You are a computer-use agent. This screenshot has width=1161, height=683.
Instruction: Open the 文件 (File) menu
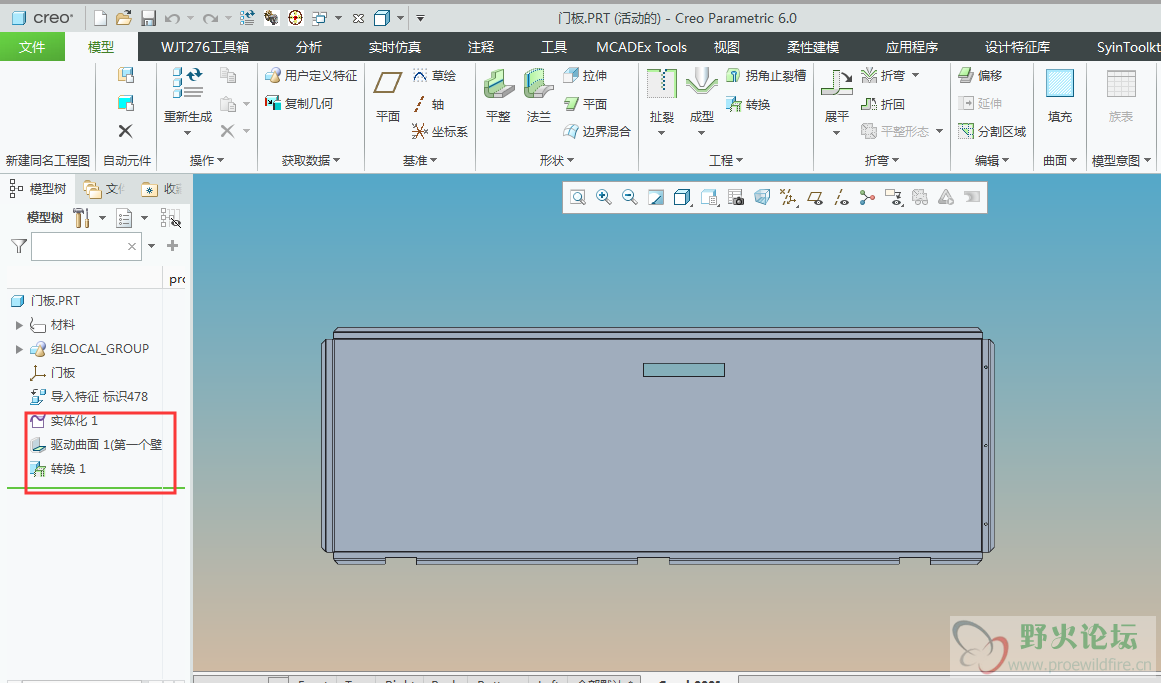point(32,47)
